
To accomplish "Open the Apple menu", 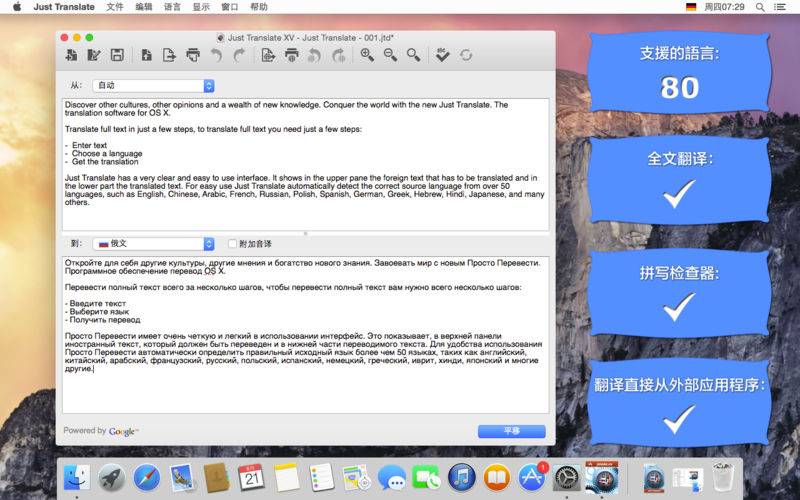I will 17,7.
